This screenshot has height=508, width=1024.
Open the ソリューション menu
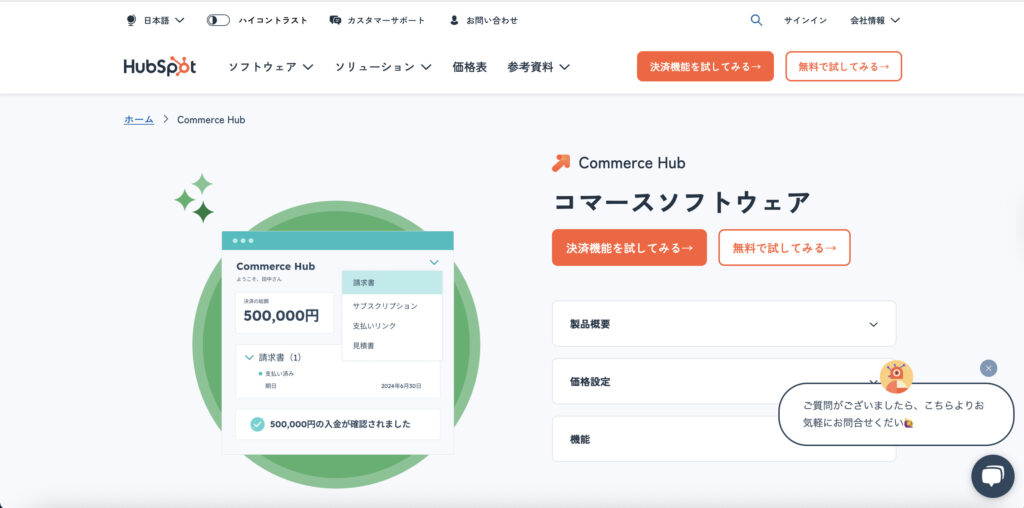point(383,67)
